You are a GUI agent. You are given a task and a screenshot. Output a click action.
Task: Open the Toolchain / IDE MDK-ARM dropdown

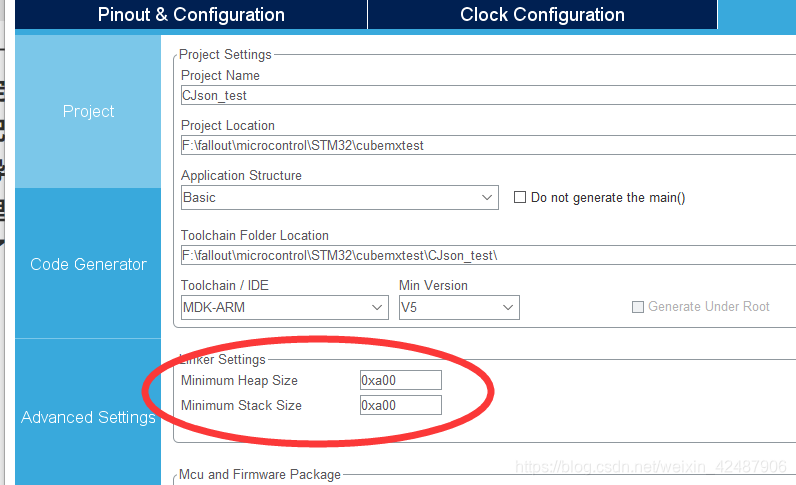click(285, 308)
